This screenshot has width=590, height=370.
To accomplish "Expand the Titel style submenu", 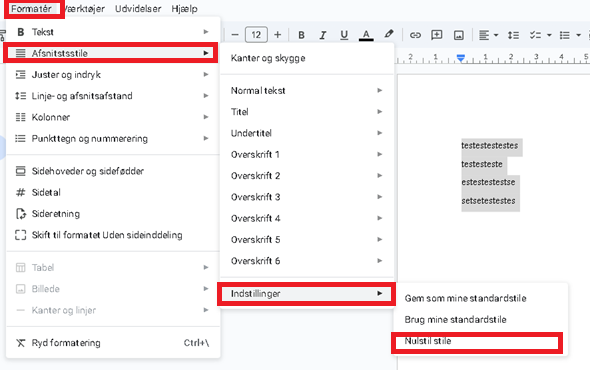I will point(307,112).
